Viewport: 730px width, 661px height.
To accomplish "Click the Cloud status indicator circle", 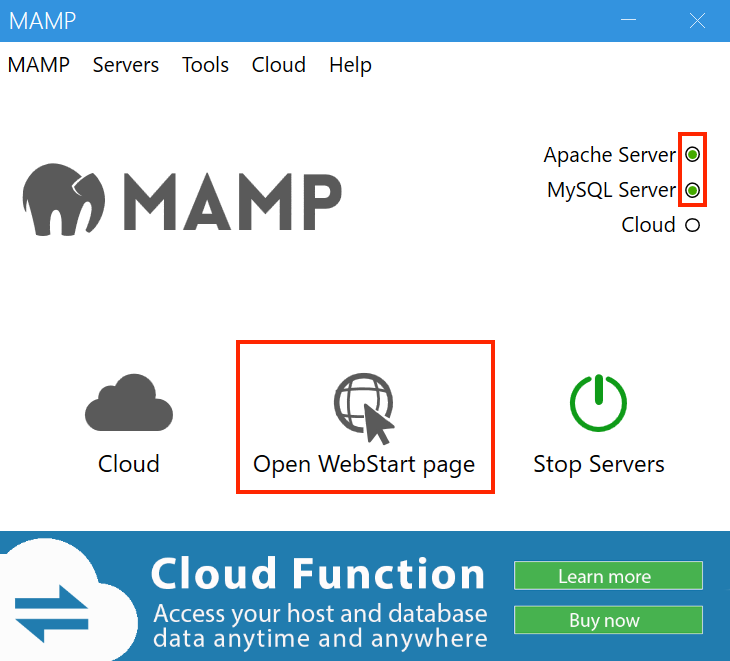I will point(692,225).
